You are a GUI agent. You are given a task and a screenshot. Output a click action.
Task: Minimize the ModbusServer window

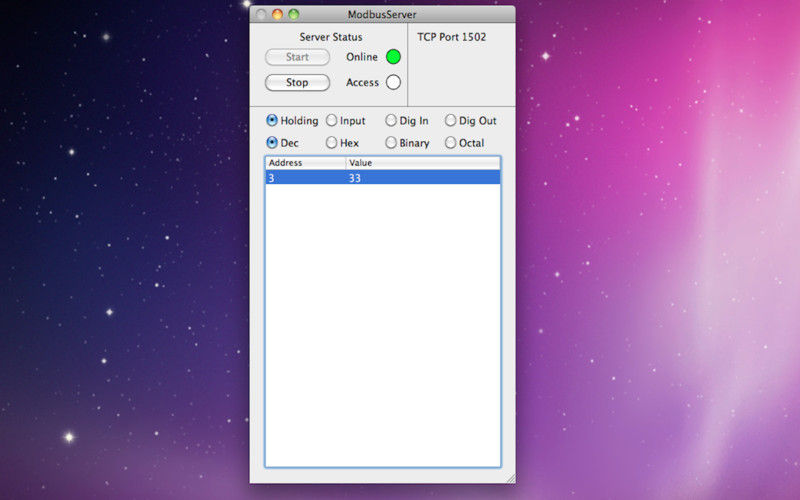coord(277,14)
